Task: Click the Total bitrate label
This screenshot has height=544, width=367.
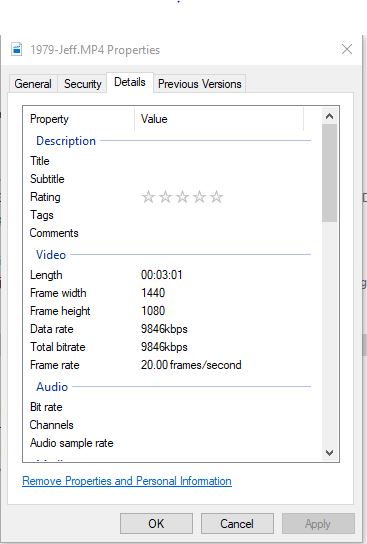Action: tap(58, 347)
